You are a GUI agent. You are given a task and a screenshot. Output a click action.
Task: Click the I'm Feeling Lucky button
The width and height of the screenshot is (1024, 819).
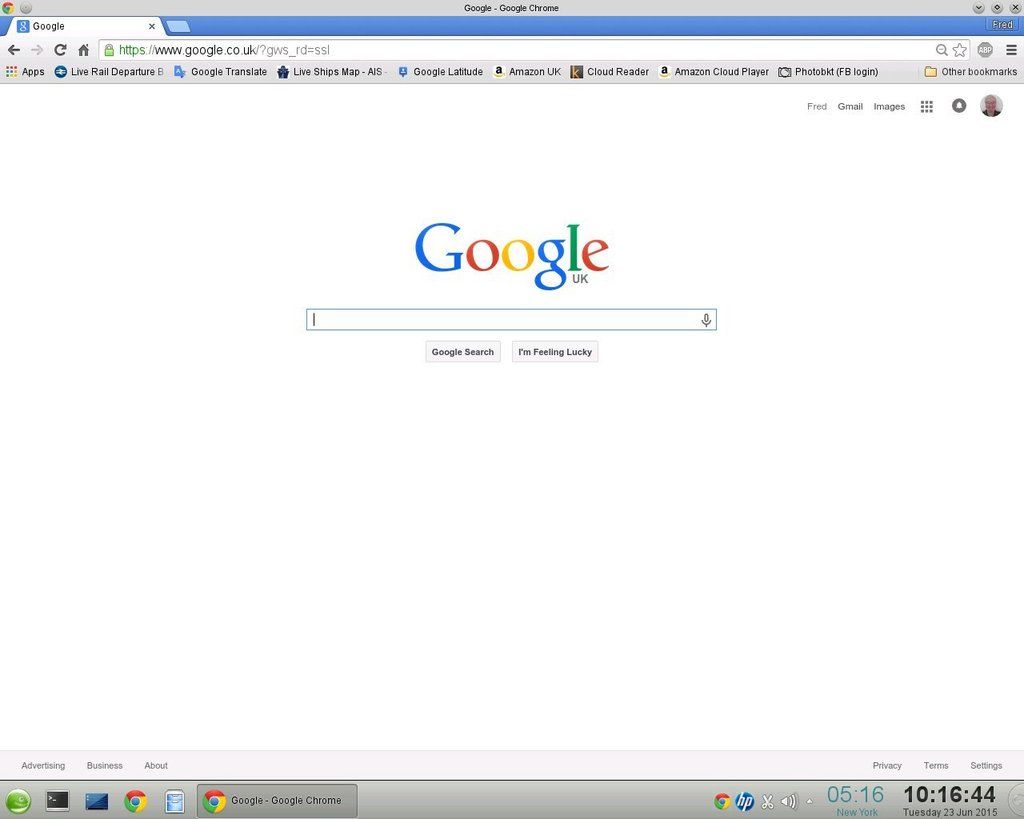pyautogui.click(x=554, y=351)
